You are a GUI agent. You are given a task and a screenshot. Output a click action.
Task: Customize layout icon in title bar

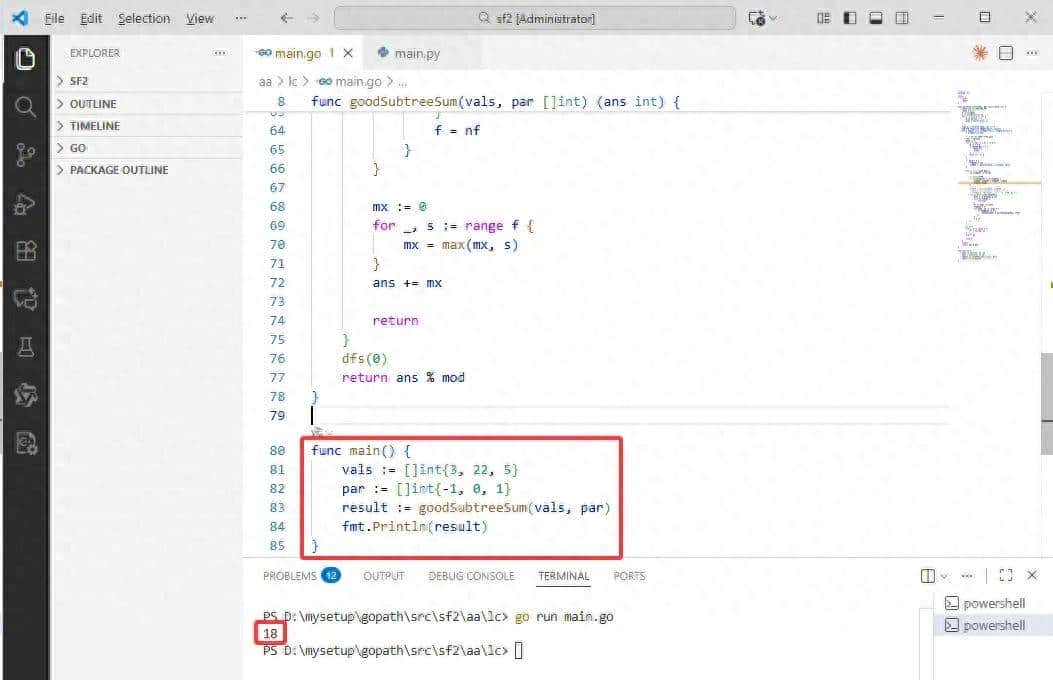pos(823,18)
